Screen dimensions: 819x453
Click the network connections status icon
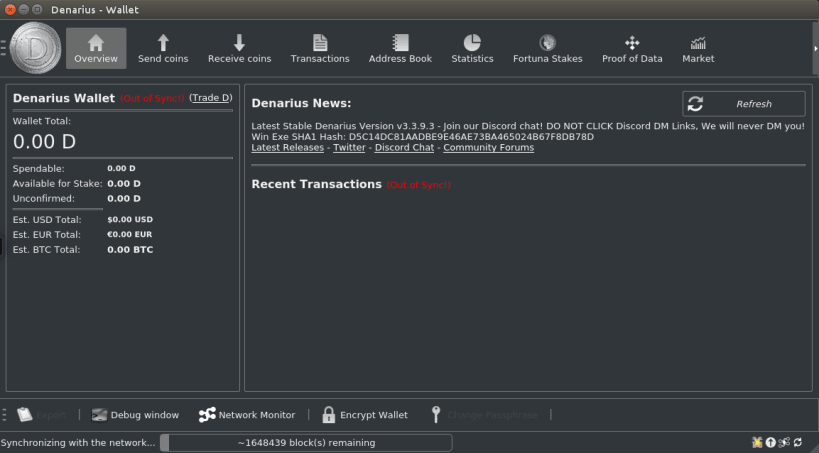(784, 443)
